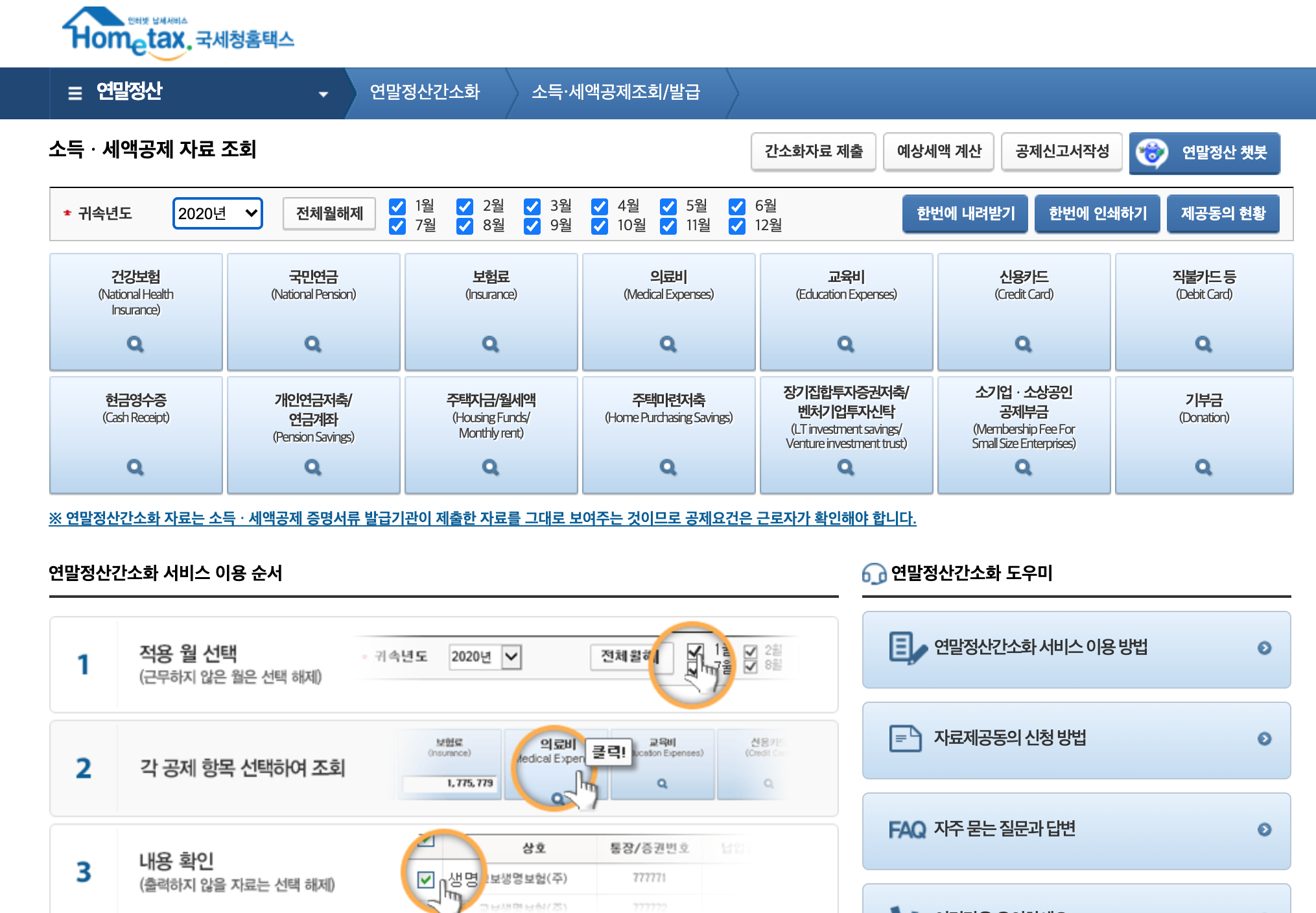The image size is (1316, 913).
Task: Toggle the 12월 checkbox
Action: pyautogui.click(x=737, y=226)
